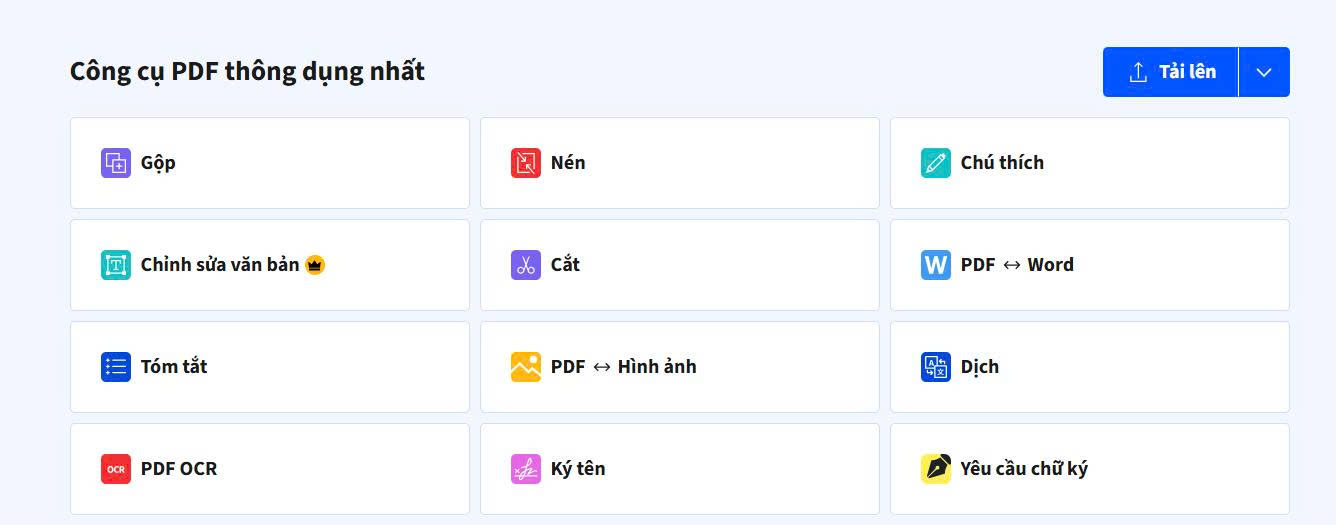Click the red Nén compress icon
Image resolution: width=1336 pixels, height=525 pixels.
click(526, 163)
